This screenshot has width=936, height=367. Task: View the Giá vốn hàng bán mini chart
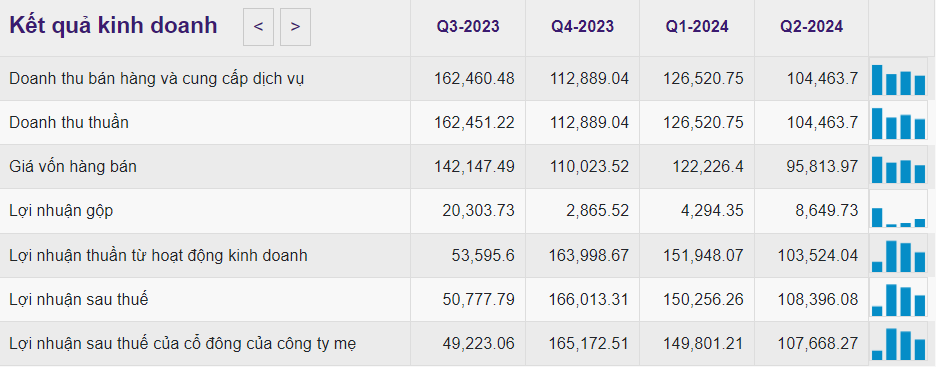click(x=898, y=168)
